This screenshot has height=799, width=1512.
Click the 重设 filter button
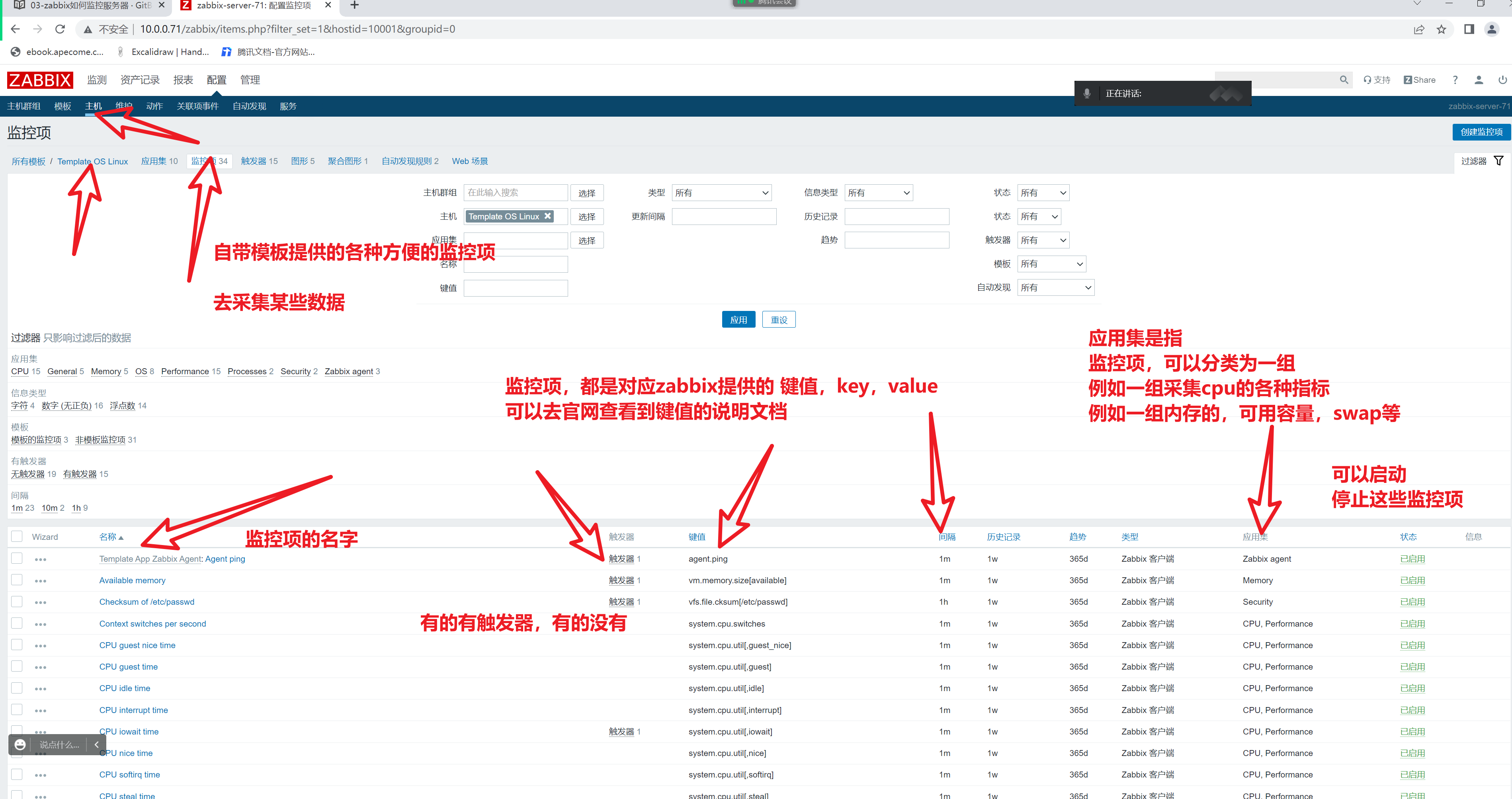pyautogui.click(x=778, y=319)
